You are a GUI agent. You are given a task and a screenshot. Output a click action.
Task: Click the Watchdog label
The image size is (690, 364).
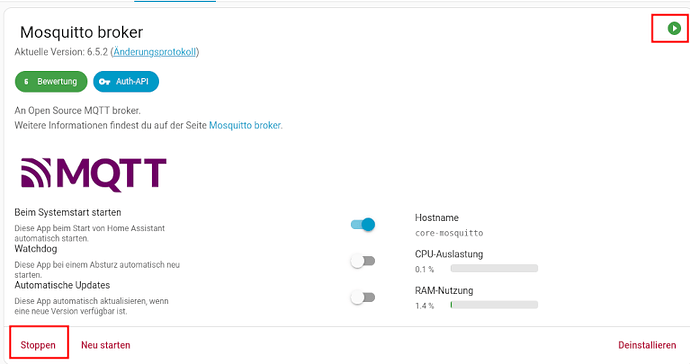(36, 249)
